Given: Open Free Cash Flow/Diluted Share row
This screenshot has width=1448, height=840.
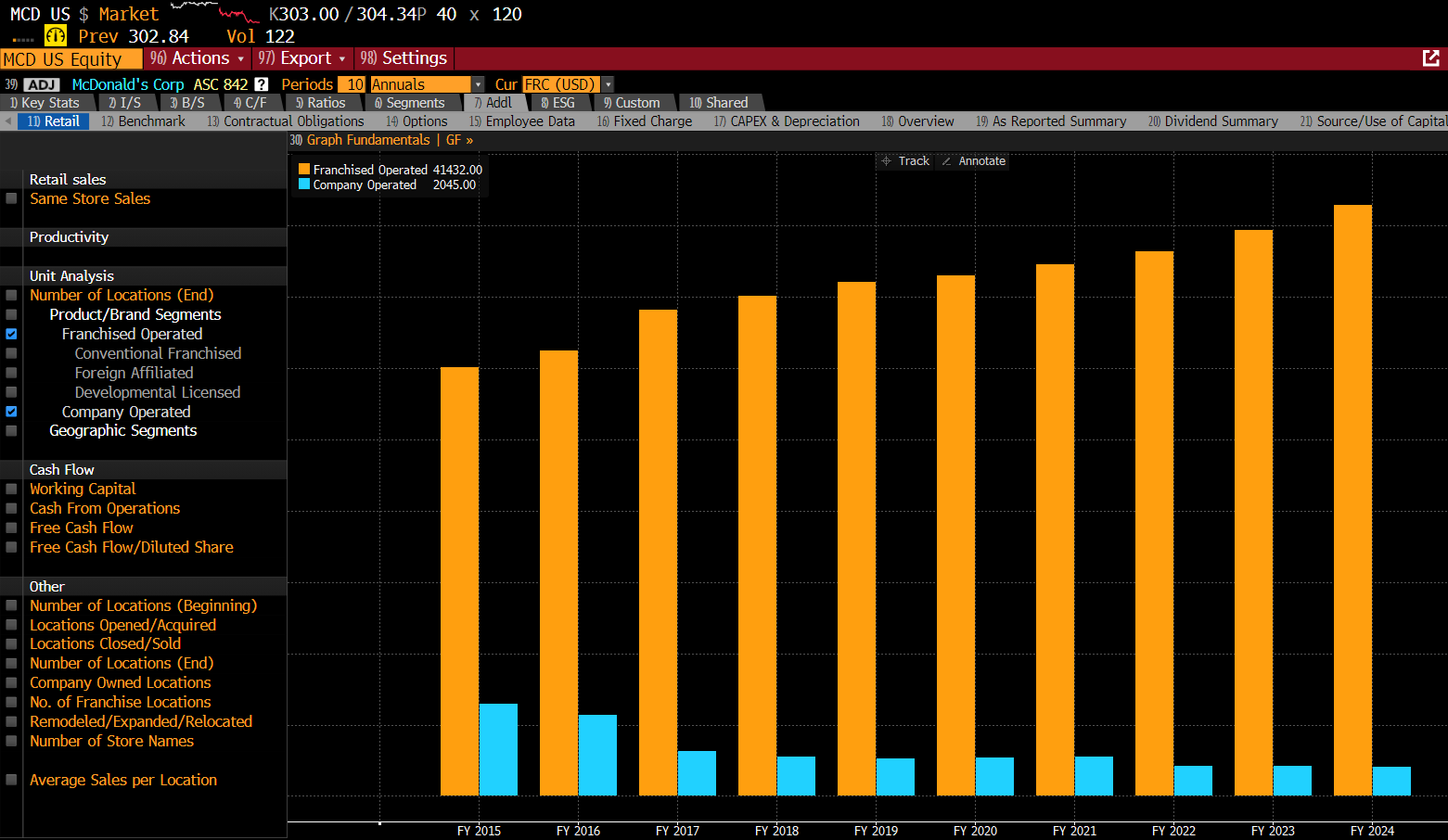Looking at the screenshot, I should (x=132, y=547).
